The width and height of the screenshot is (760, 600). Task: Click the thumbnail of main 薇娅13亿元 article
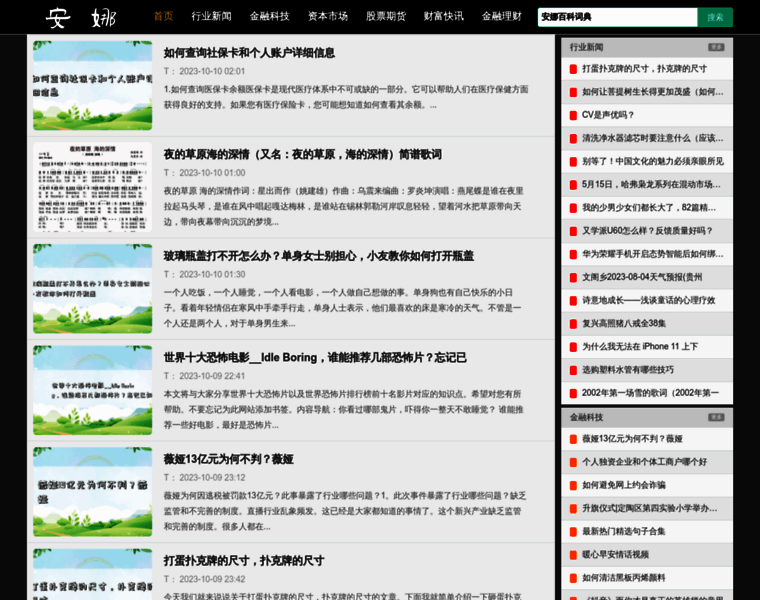coord(93,491)
